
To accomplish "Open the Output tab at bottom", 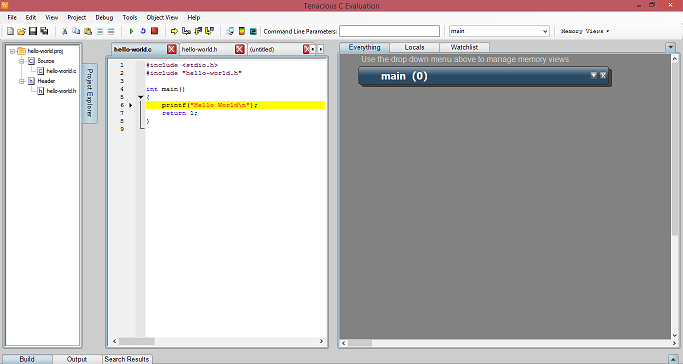I will pos(77,359).
